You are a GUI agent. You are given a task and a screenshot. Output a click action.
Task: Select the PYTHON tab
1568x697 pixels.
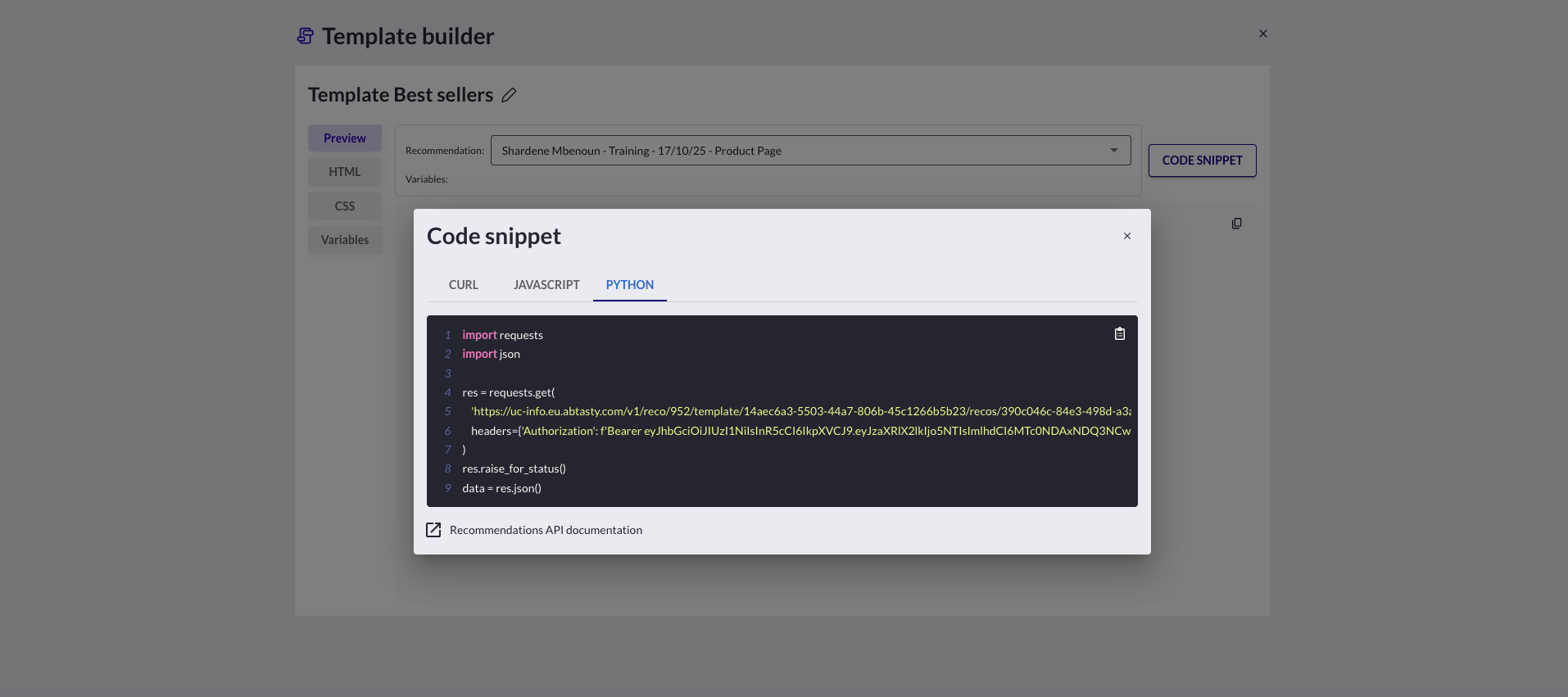629,285
